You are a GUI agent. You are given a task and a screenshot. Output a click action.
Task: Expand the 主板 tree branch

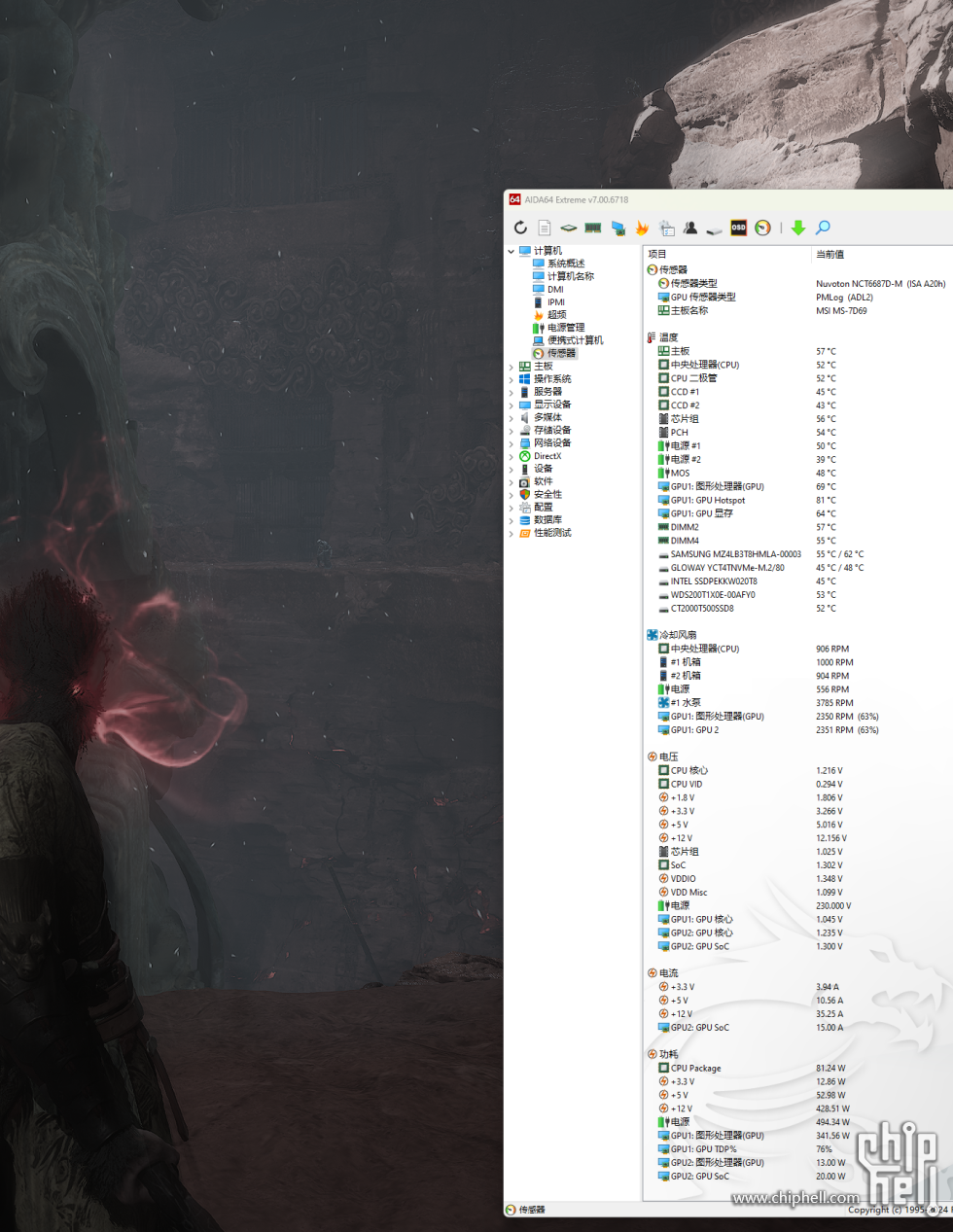[x=512, y=367]
